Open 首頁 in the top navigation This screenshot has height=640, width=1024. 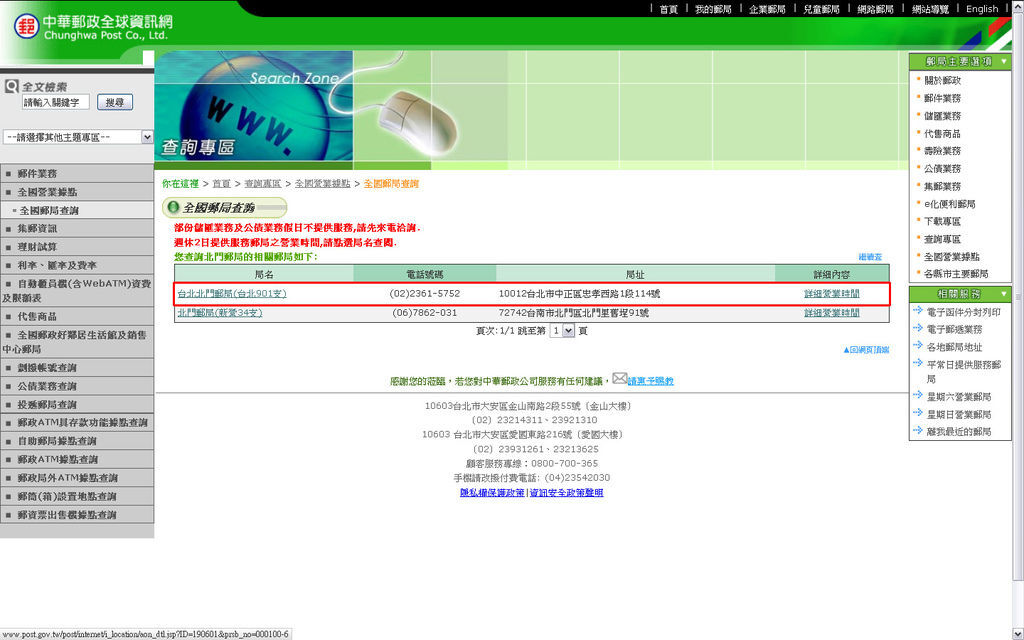(669, 9)
